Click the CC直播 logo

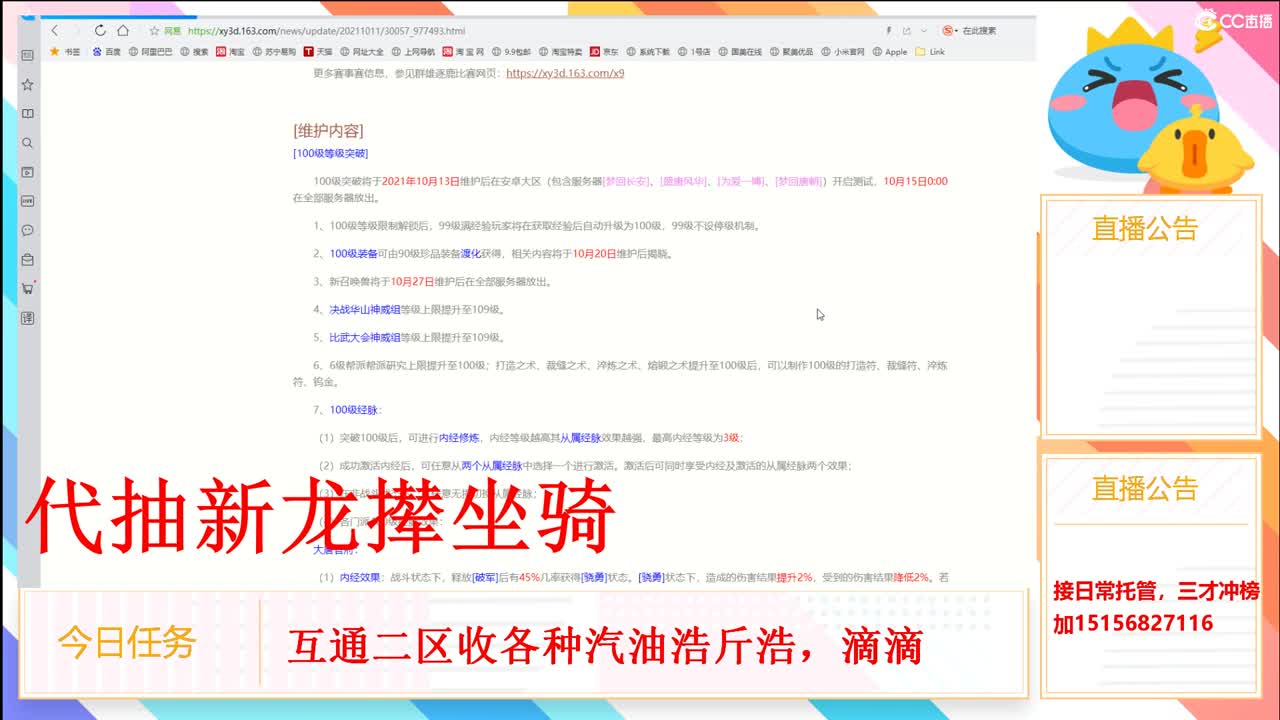coord(1234,20)
